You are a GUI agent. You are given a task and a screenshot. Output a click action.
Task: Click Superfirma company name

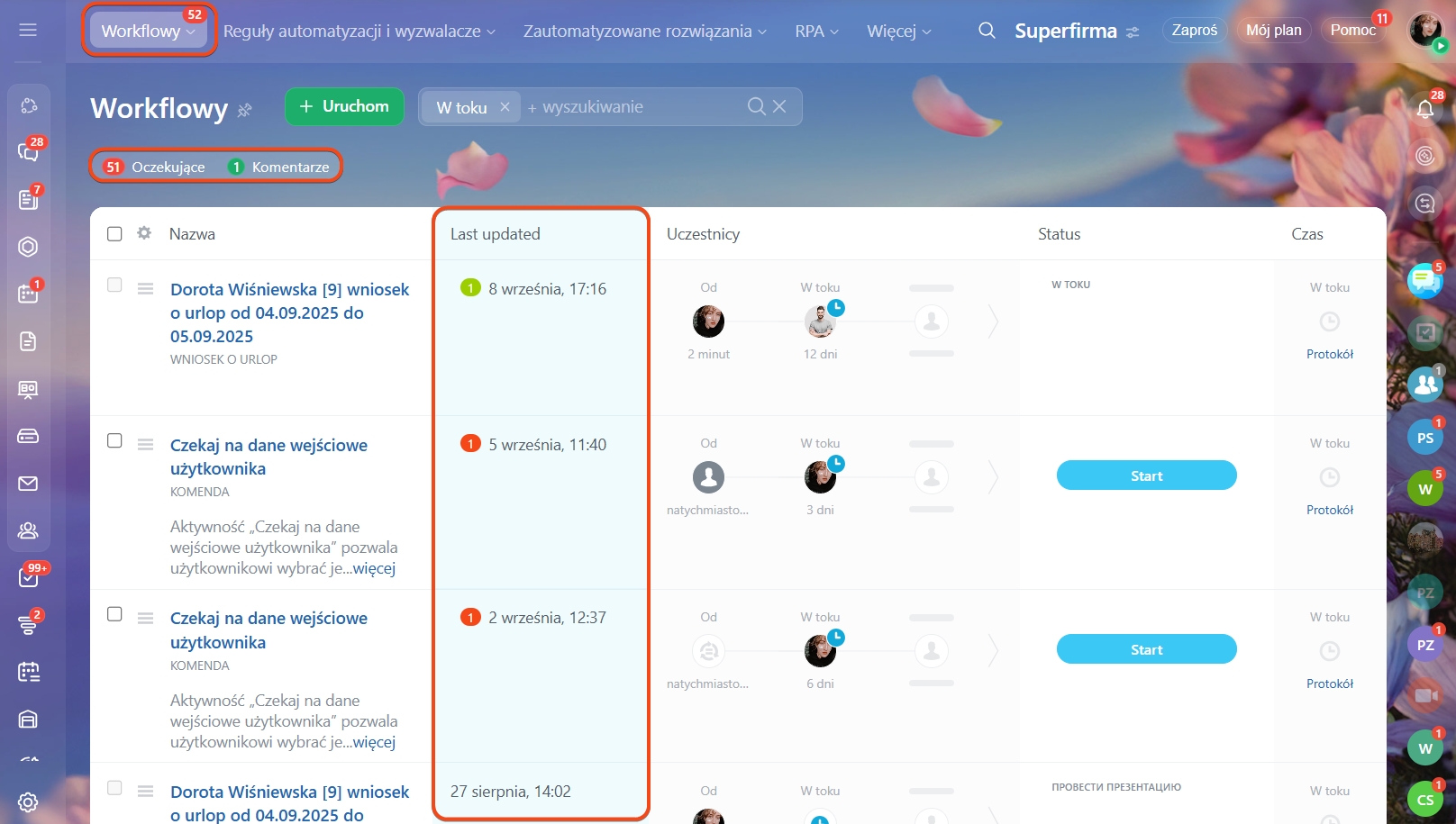[x=1066, y=31]
